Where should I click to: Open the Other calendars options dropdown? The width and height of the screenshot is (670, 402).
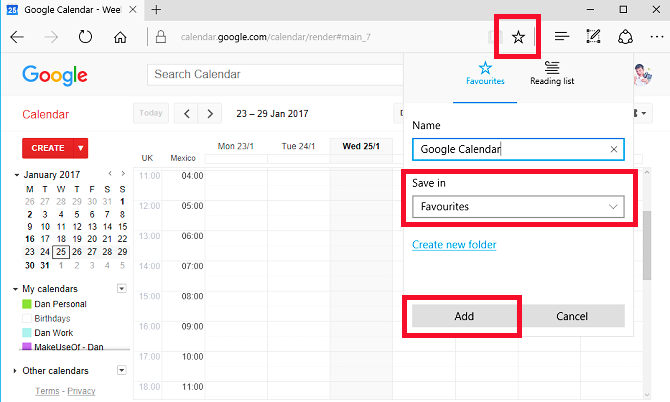[122, 370]
